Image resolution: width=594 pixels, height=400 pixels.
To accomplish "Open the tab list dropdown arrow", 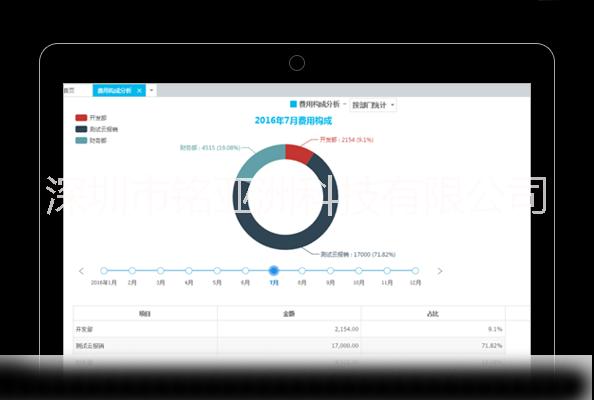I will [152, 91].
